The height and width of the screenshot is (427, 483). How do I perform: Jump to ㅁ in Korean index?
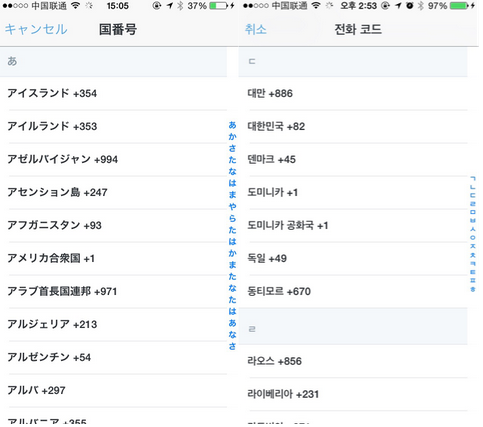click(x=473, y=212)
